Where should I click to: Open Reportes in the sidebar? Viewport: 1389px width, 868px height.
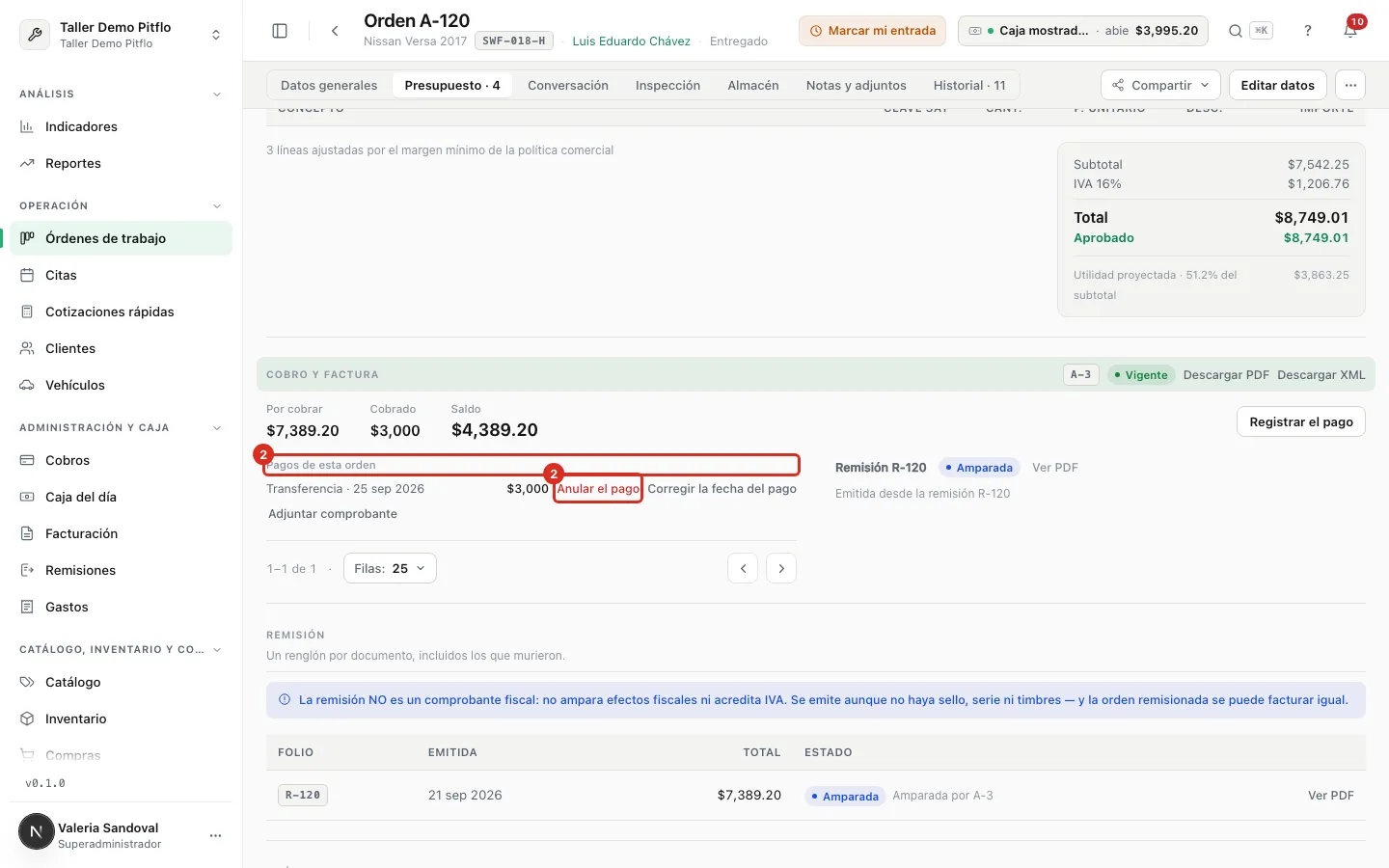click(x=122, y=163)
